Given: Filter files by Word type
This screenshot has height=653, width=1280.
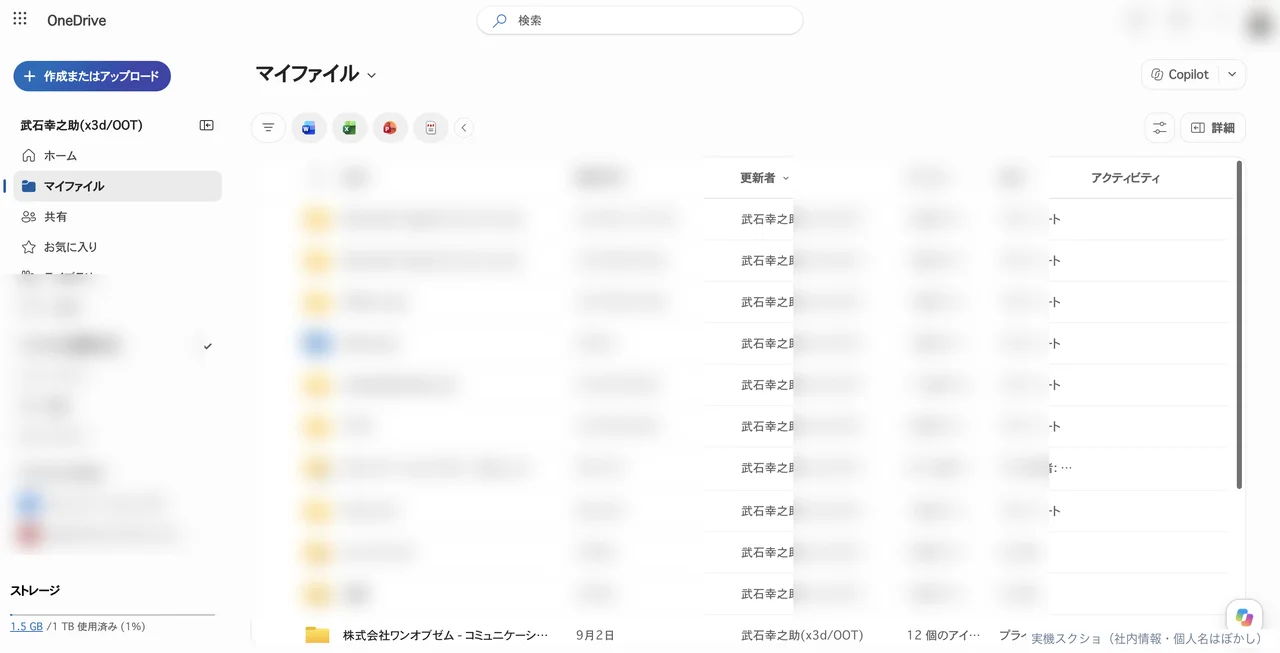Looking at the screenshot, I should (x=309, y=128).
